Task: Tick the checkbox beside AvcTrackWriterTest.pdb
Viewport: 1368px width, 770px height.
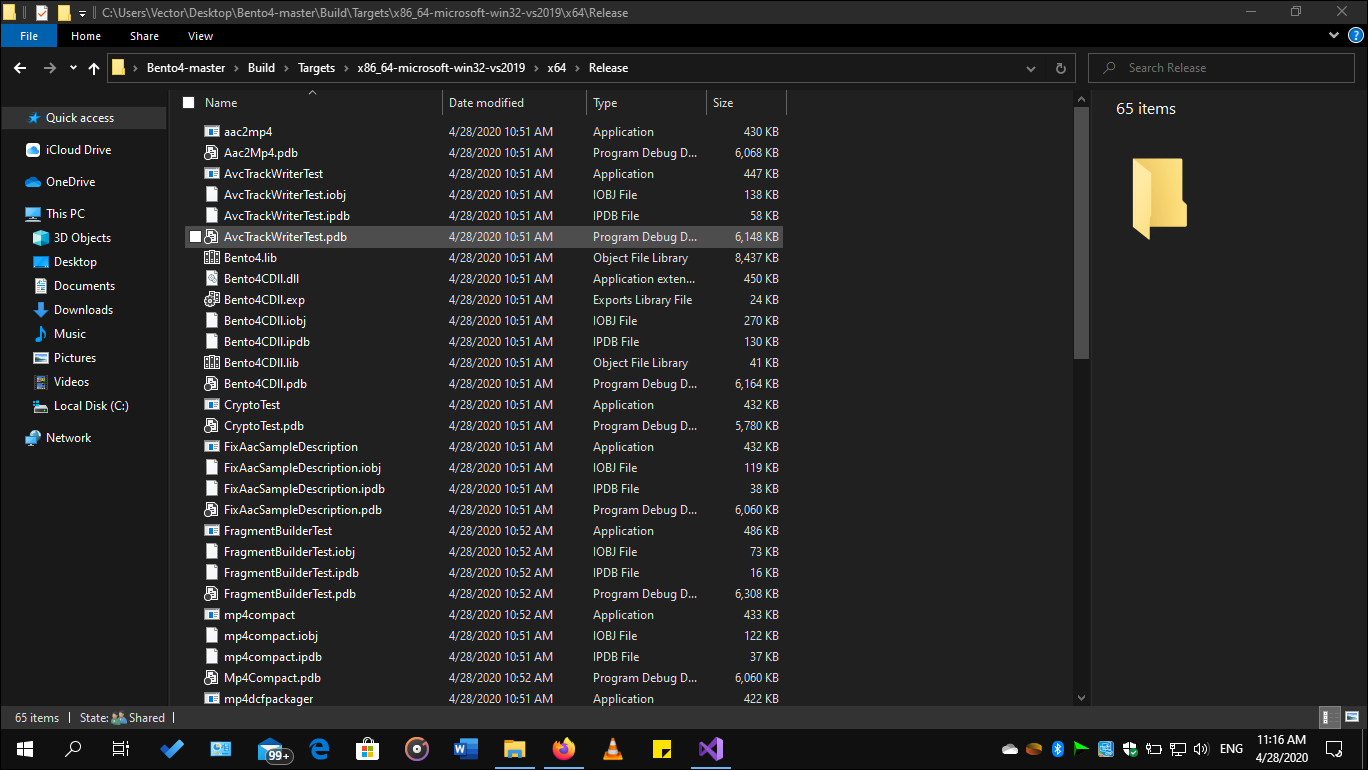Action: [196, 237]
